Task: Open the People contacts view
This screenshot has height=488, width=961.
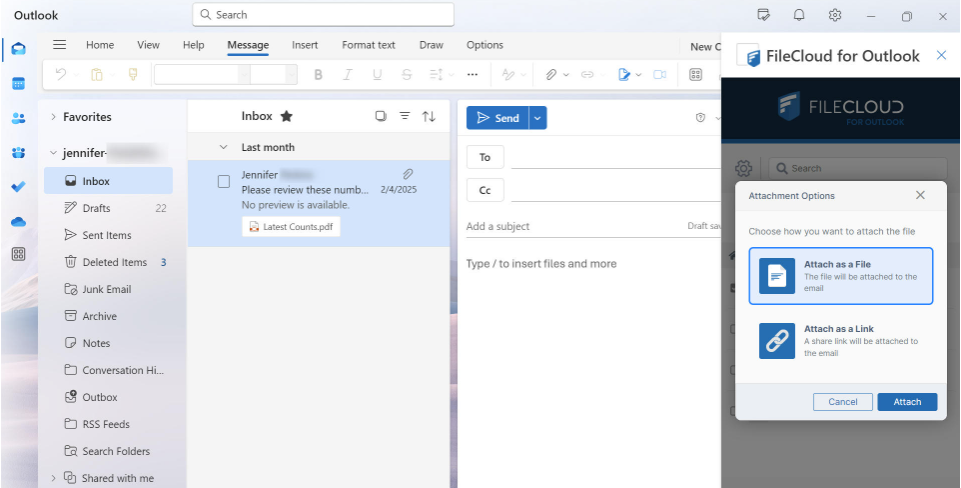Action: pos(18,118)
